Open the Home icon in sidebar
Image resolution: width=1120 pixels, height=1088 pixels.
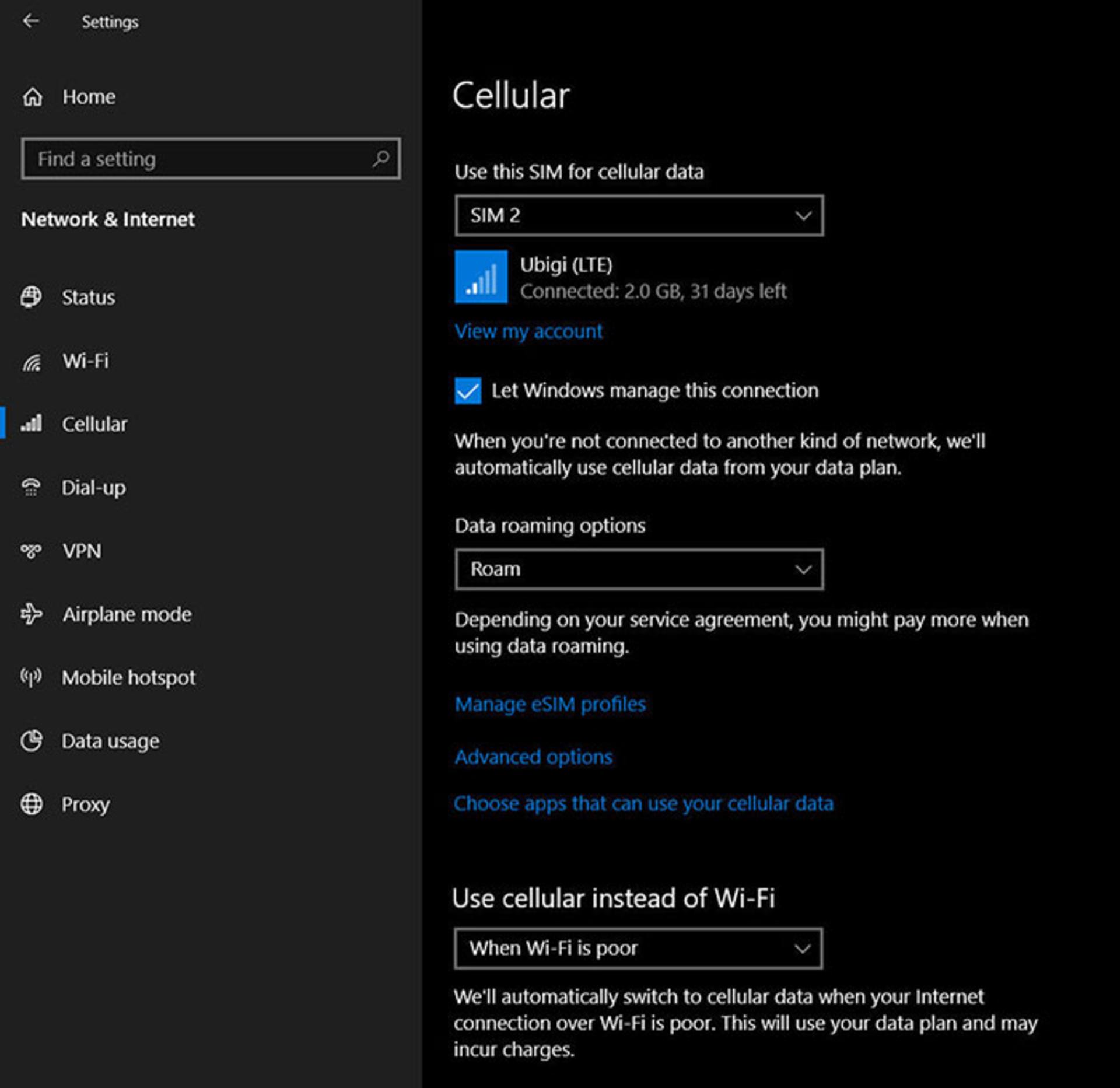point(32,97)
